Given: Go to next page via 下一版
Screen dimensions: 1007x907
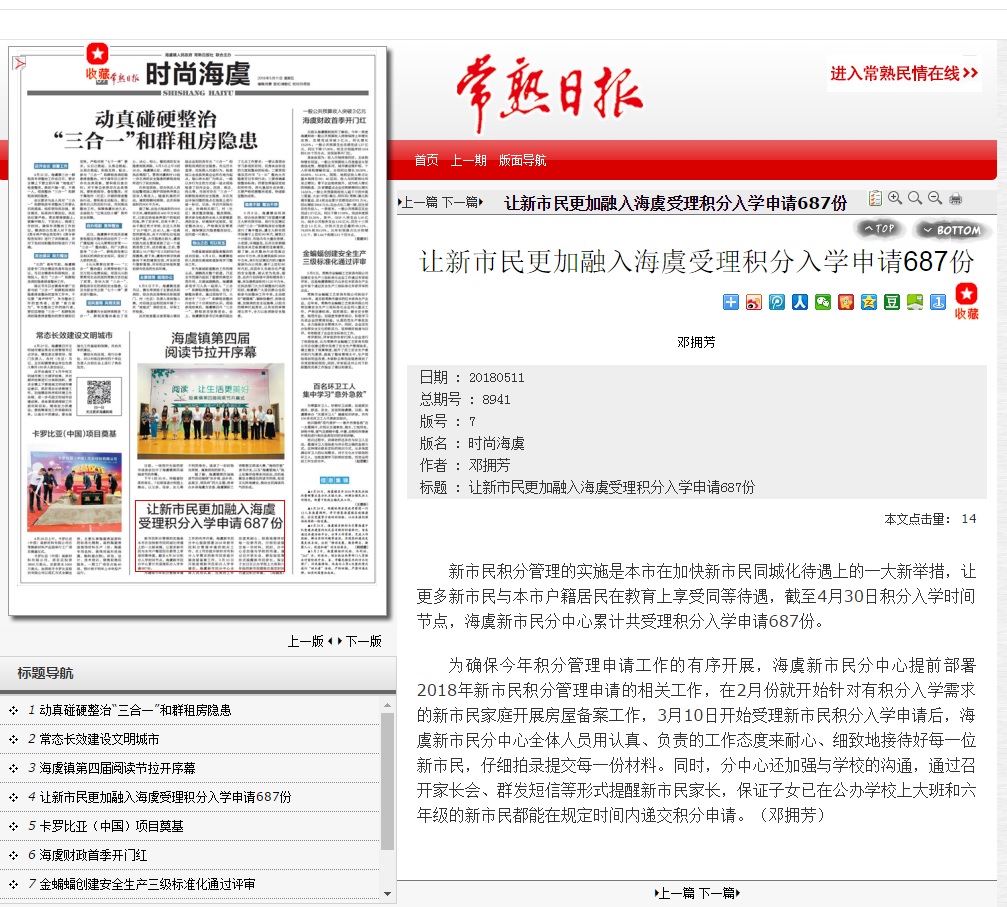Looking at the screenshot, I should point(363,641).
